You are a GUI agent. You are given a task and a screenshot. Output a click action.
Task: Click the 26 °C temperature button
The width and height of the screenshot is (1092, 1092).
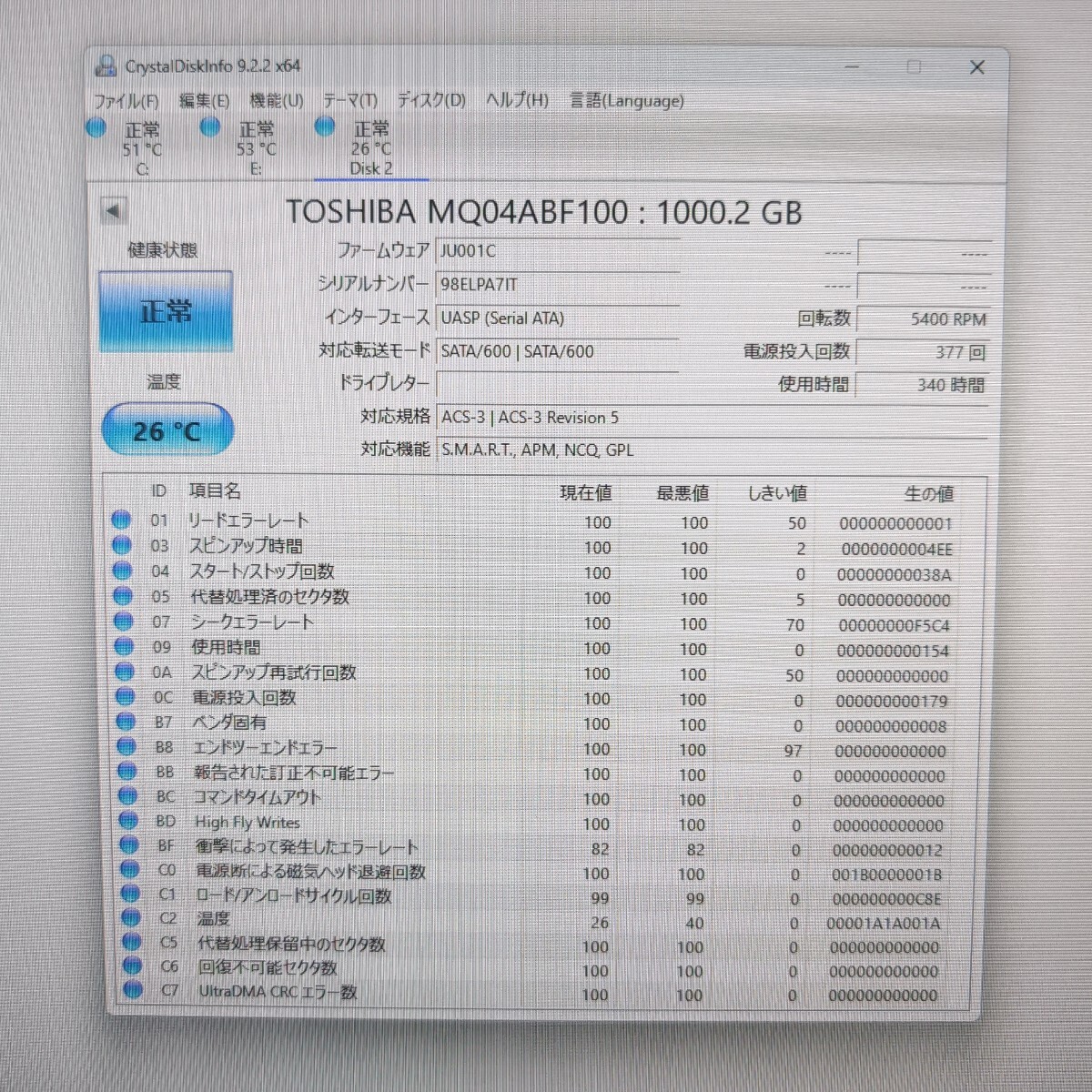click(x=167, y=430)
